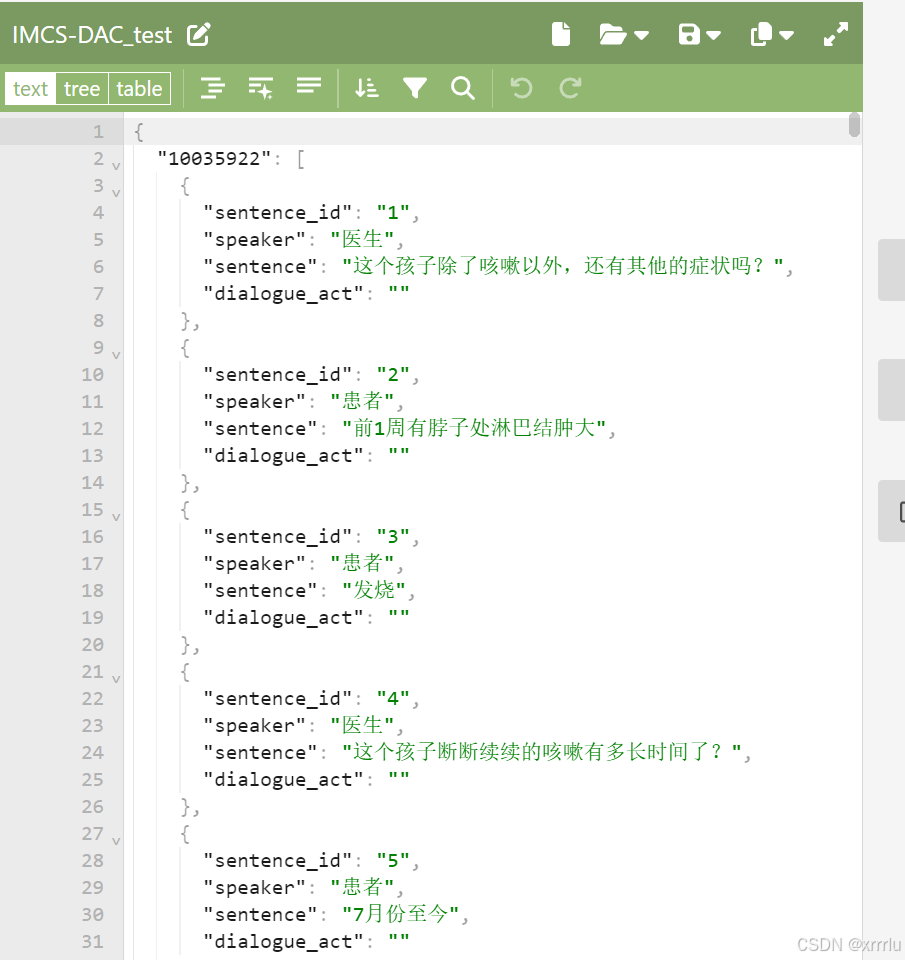Rename IMCS-DAC_test using the pencil icon
The image size is (905, 960).
point(198,33)
